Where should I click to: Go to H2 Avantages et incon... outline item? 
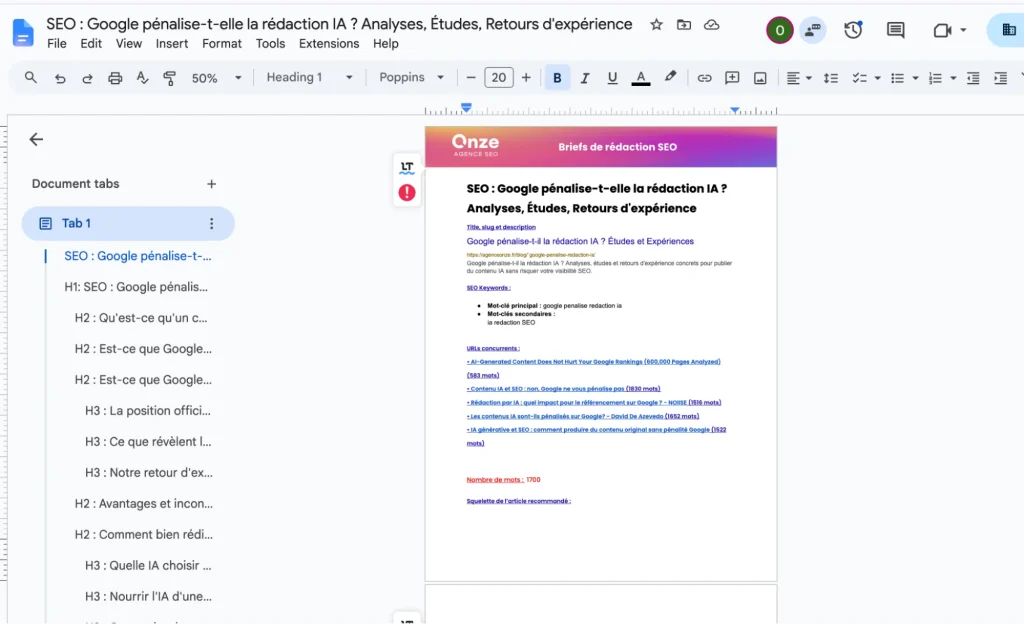(144, 503)
